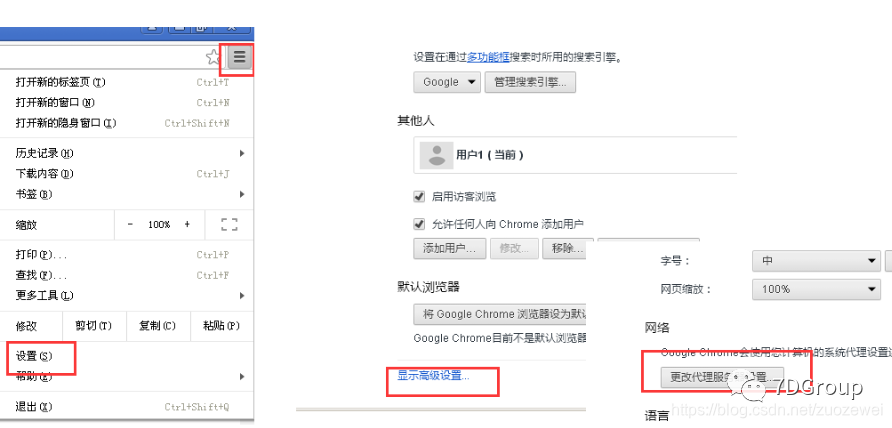Choose 打开新的窗口 menu entry
Screen dimensions: 892x428
click(x=126, y=103)
